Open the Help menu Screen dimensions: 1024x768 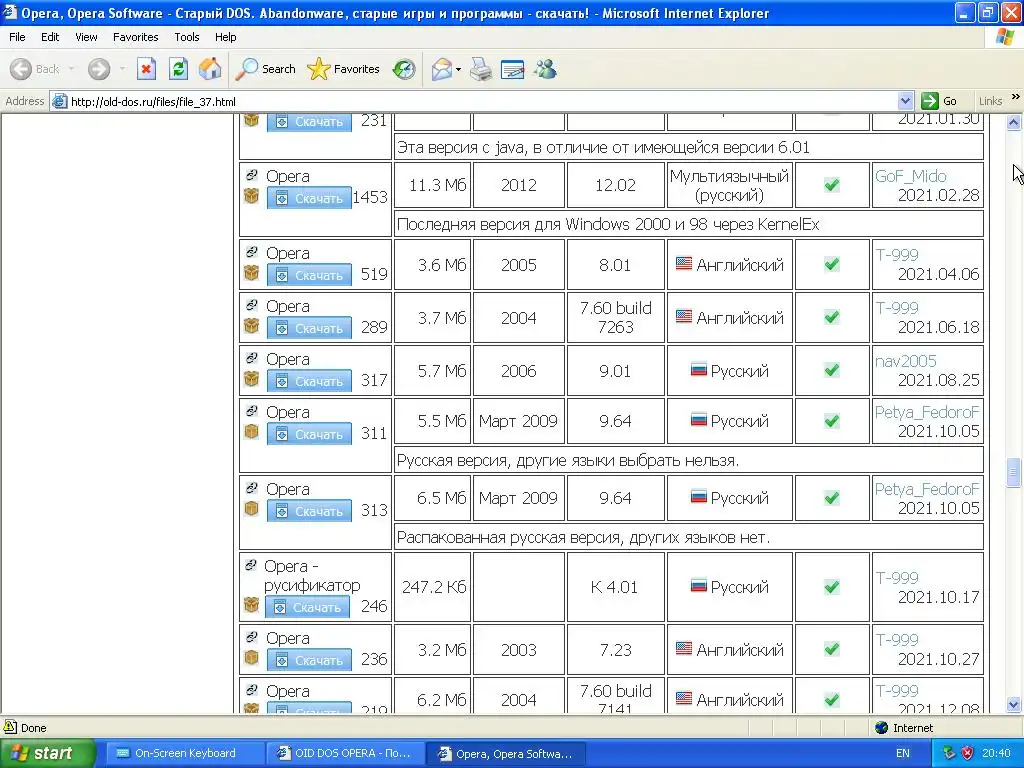tap(225, 37)
